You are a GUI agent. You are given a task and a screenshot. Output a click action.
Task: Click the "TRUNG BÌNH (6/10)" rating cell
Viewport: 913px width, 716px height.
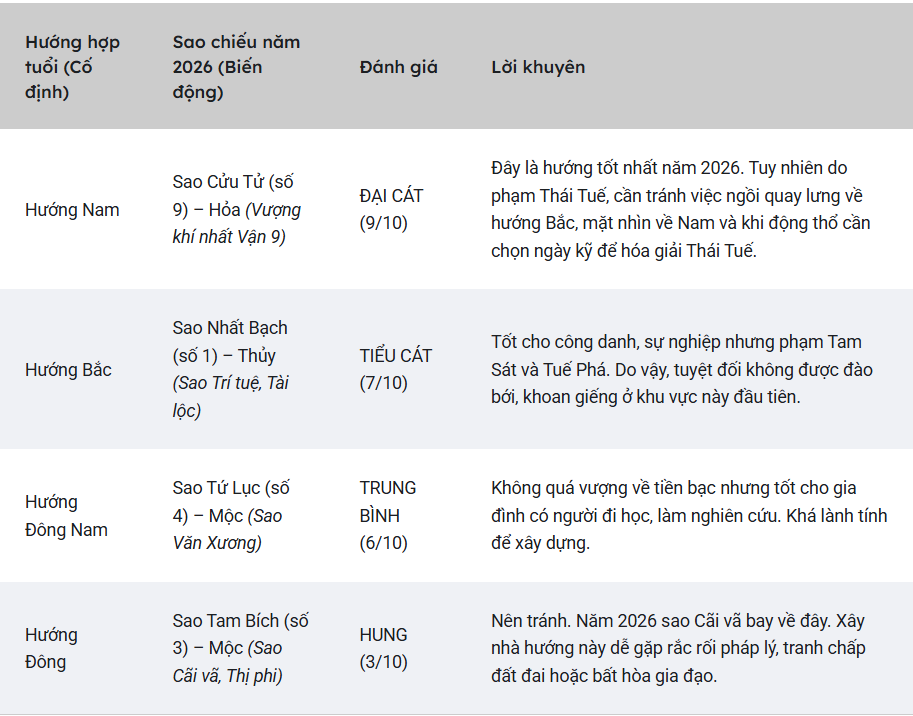(388, 516)
